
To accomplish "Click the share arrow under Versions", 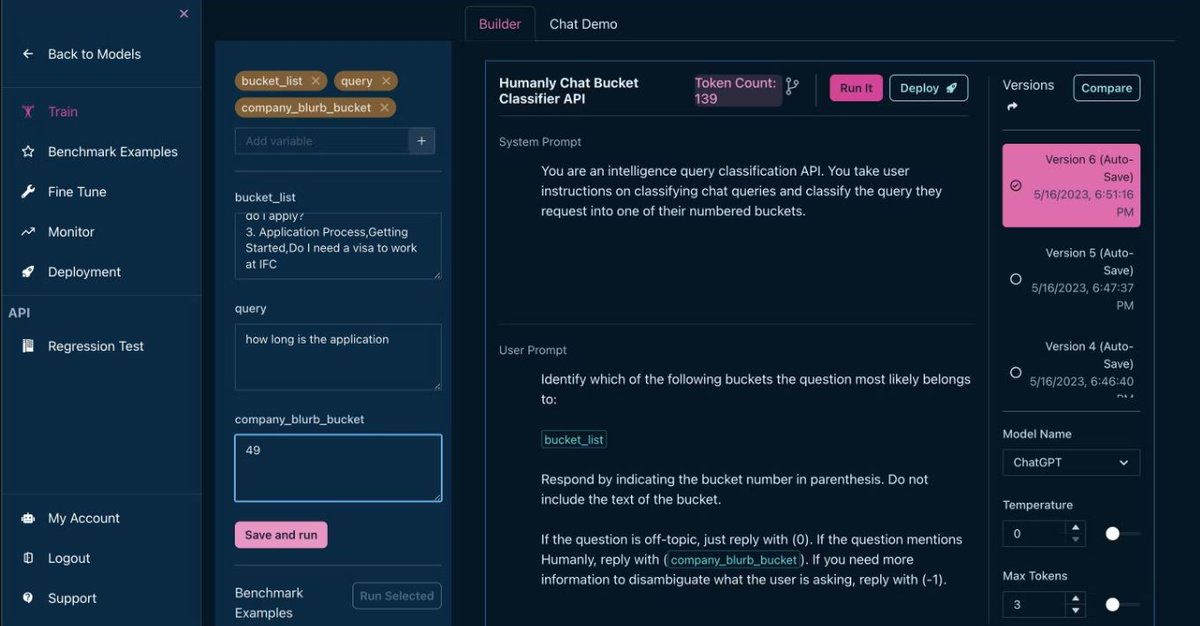I will point(1012,103).
